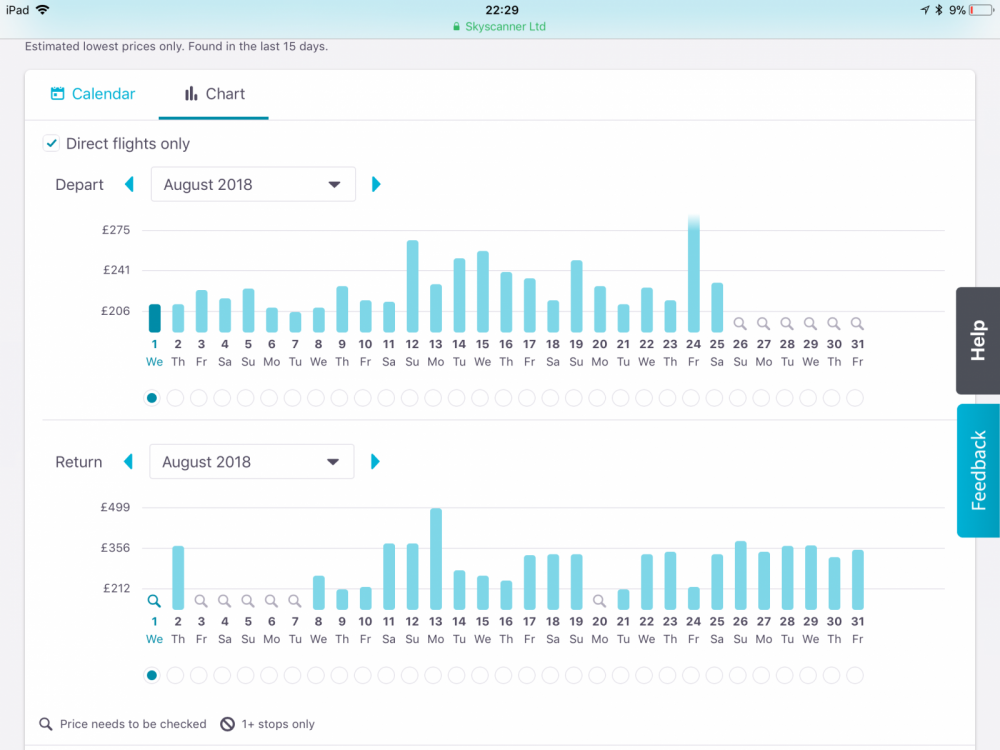Open the Help side tab
The width and height of the screenshot is (1000, 750).
(978, 341)
